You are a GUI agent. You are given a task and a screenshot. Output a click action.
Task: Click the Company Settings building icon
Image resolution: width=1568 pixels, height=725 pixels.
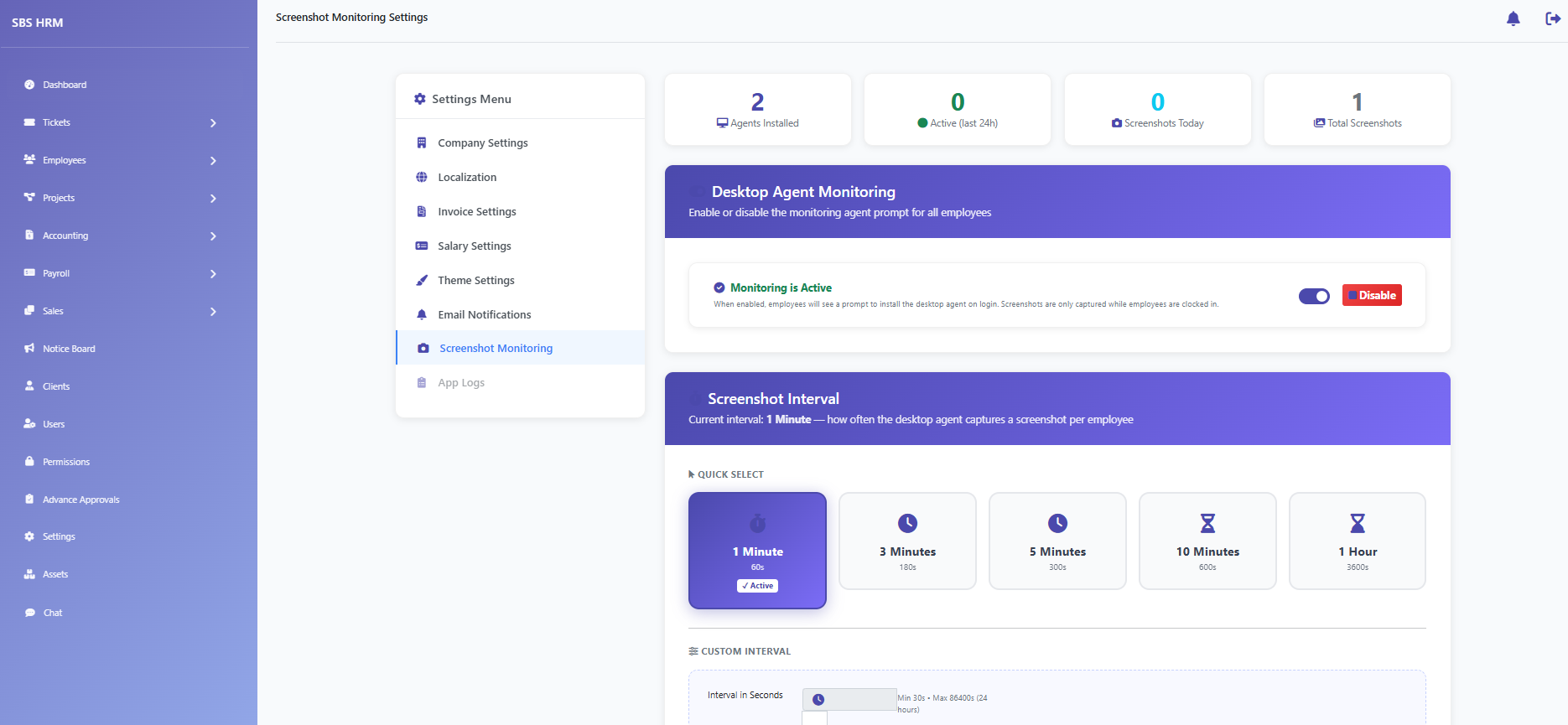pyautogui.click(x=422, y=142)
